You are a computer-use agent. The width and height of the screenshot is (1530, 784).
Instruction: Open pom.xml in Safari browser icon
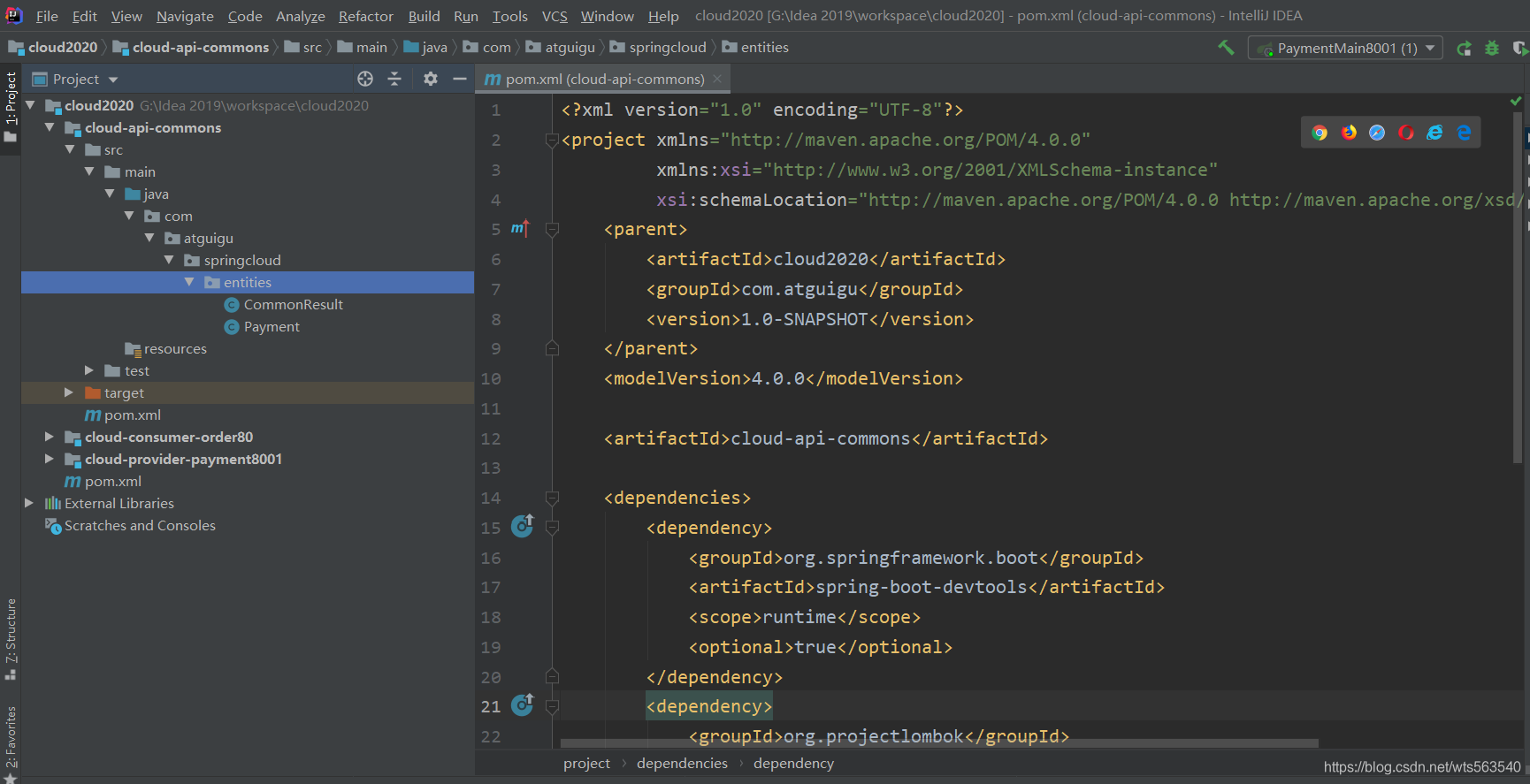point(1377,133)
